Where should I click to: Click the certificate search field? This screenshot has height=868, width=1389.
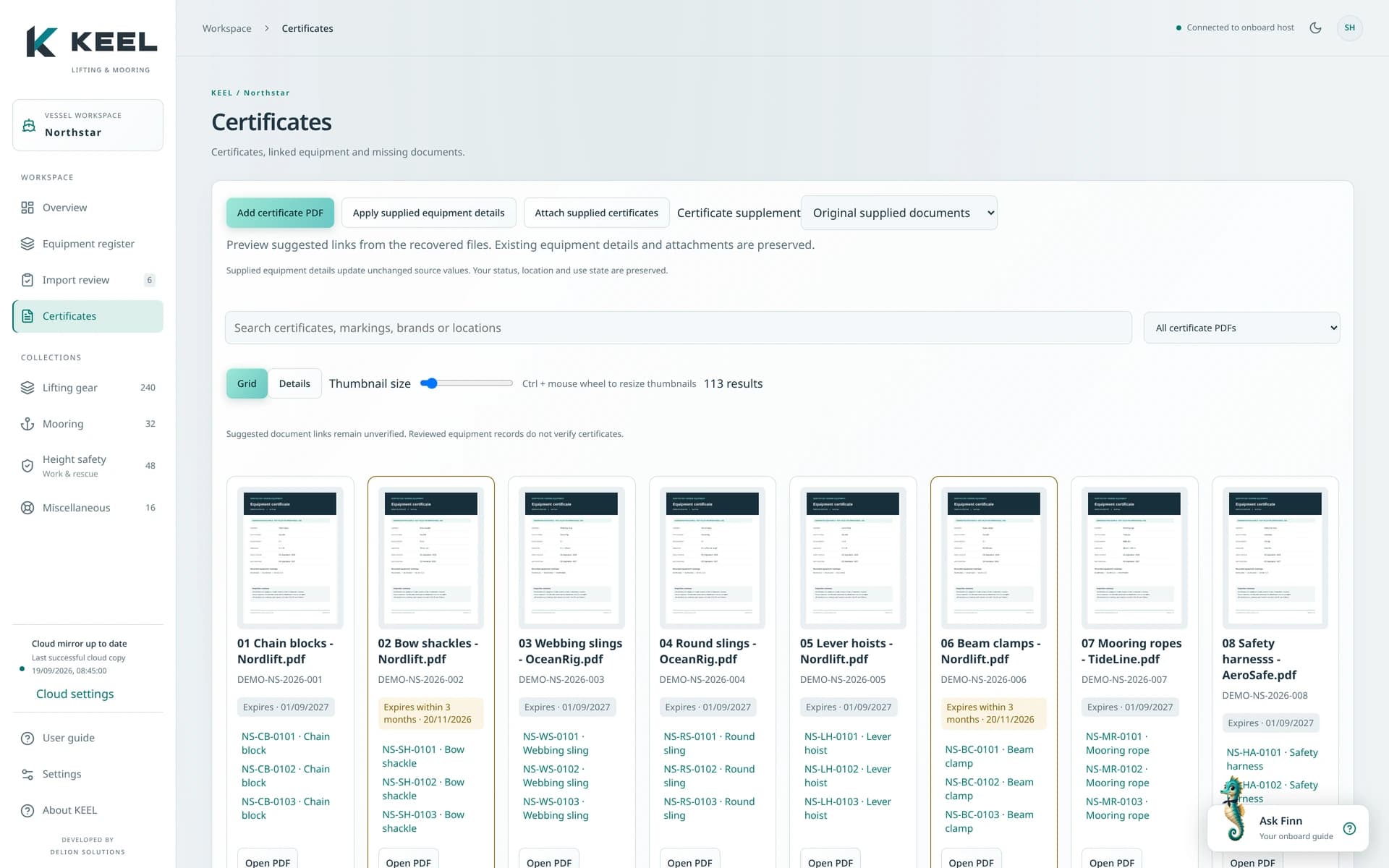[678, 328]
